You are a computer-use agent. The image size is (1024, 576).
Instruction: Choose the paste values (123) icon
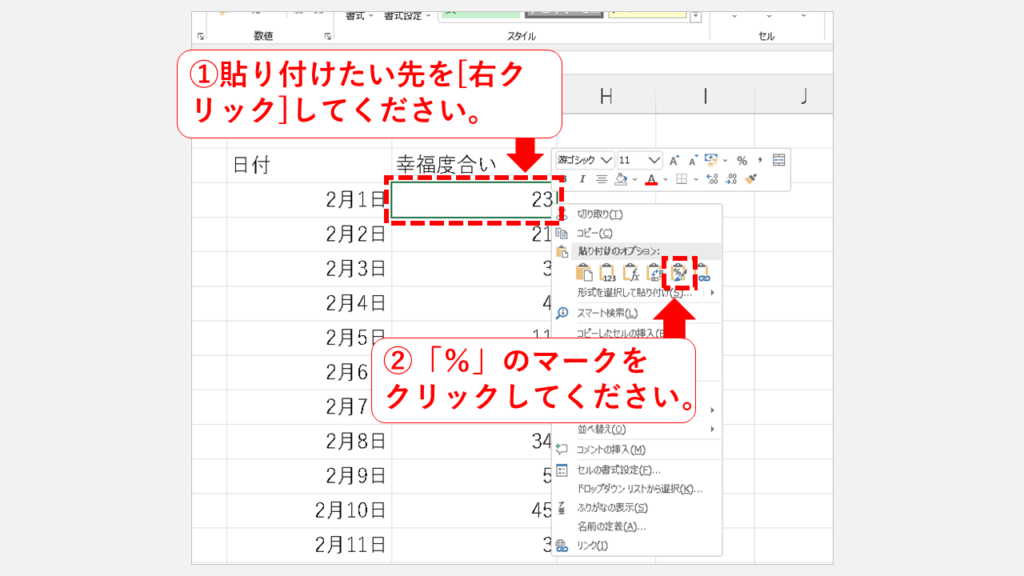(x=608, y=272)
